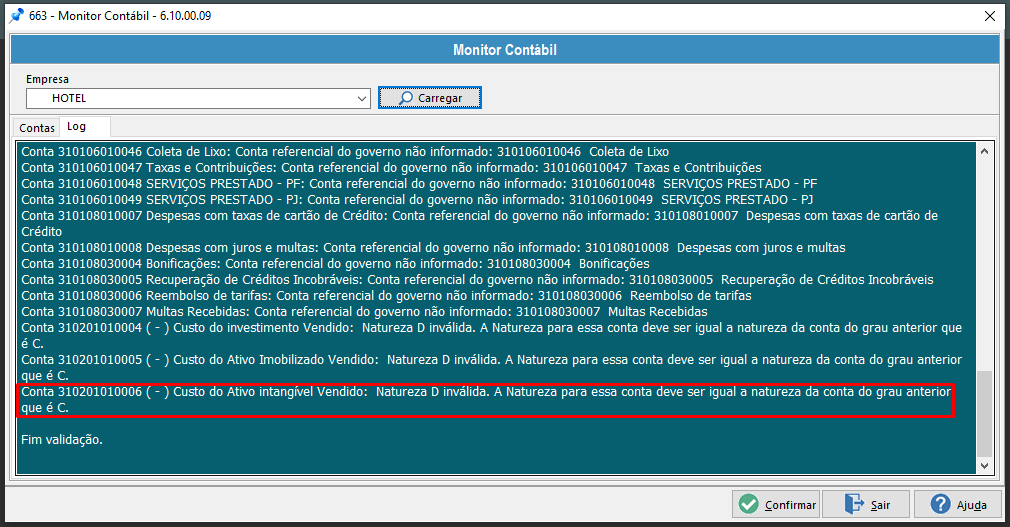Open Ajuda button label

coord(971,505)
